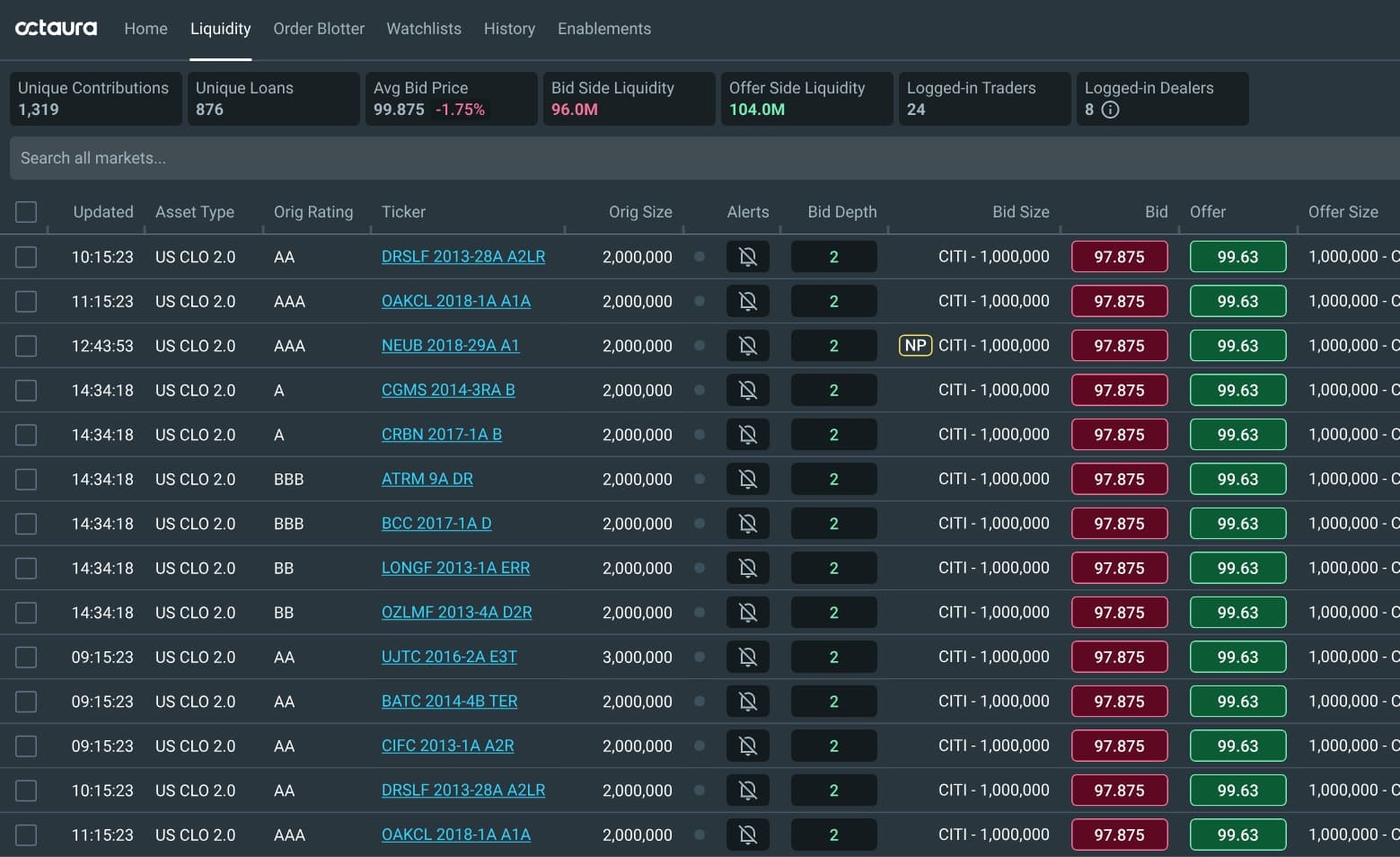Open the bid depth detail on the BCC row
This screenshot has height=857, width=1400.
pos(833,523)
